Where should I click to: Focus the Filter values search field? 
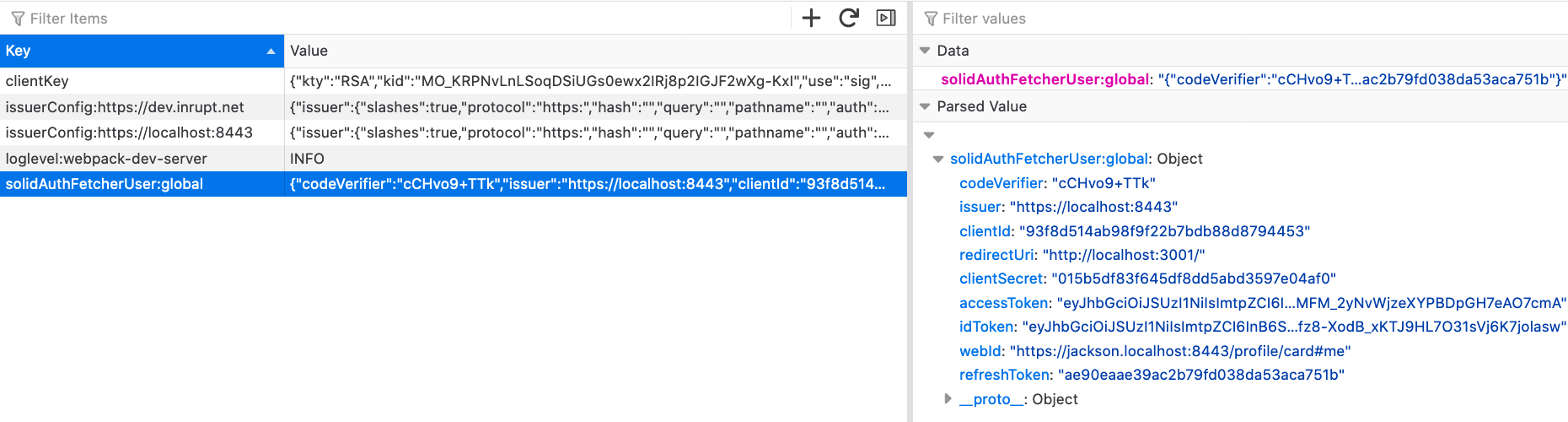pos(1248,19)
